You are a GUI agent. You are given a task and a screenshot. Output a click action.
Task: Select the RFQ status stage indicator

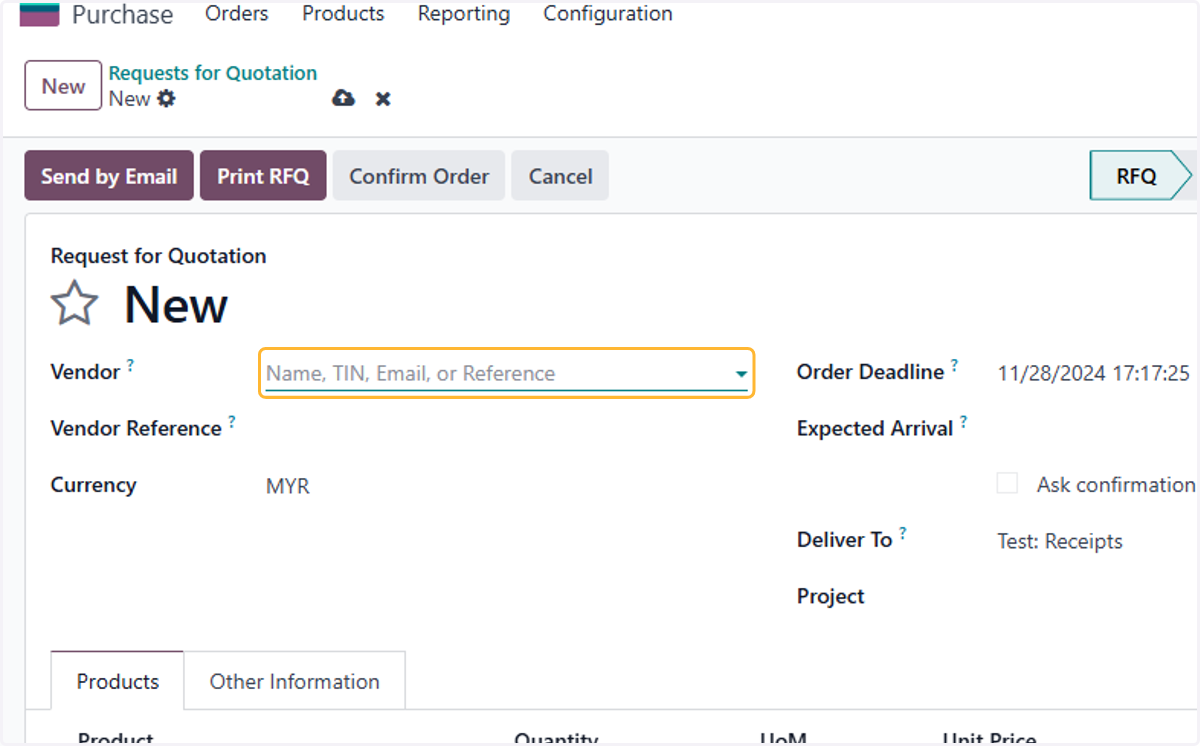pos(1142,176)
